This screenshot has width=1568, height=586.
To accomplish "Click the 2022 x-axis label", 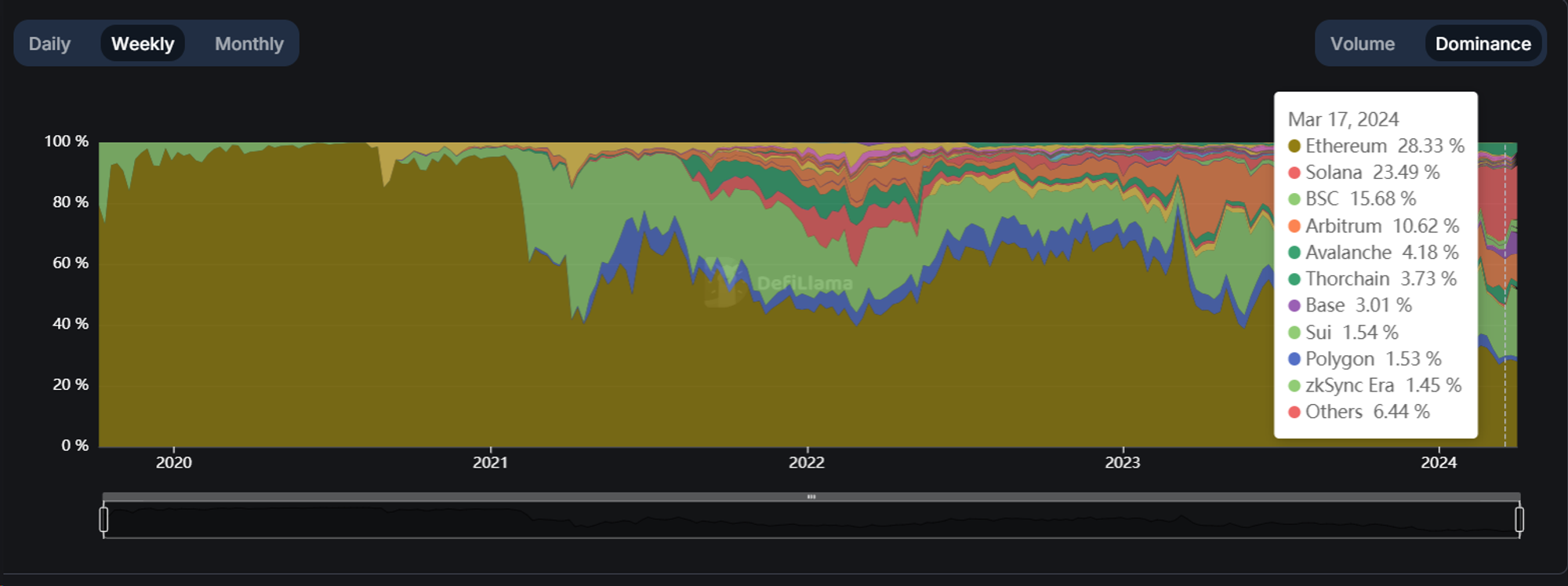I will pos(806,463).
